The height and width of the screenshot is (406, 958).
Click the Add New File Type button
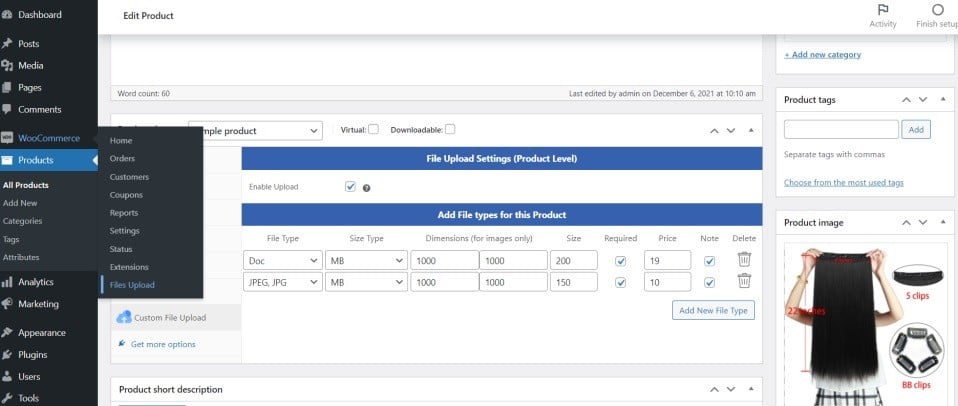(x=713, y=310)
